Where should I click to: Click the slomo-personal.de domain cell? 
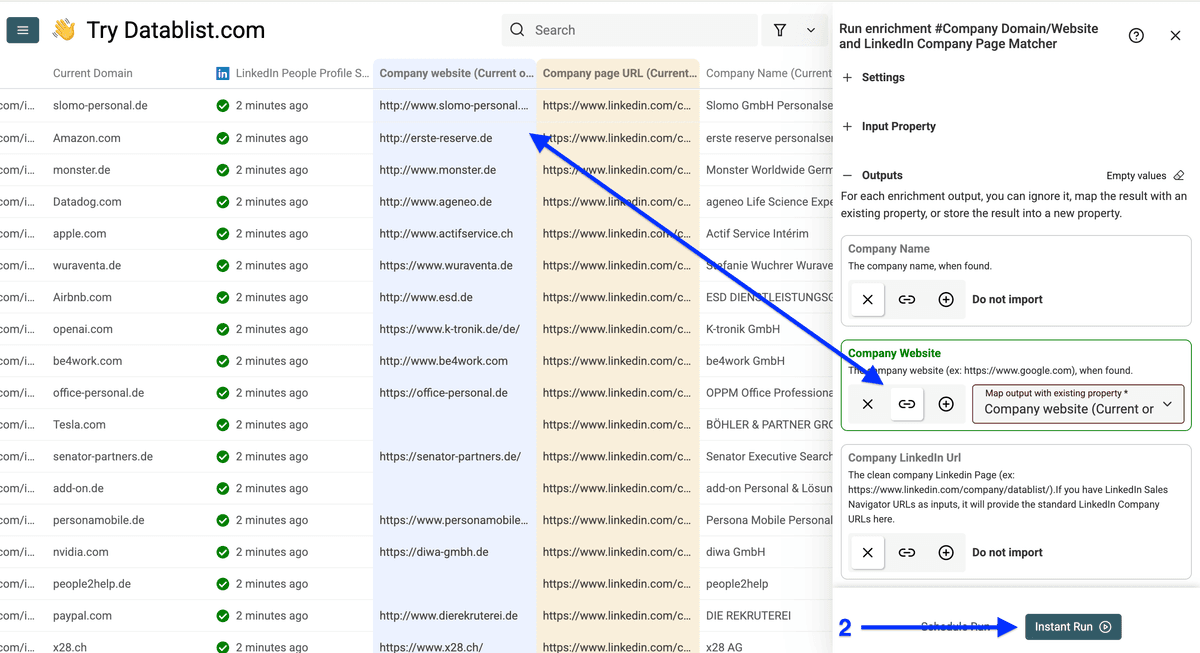pos(99,106)
